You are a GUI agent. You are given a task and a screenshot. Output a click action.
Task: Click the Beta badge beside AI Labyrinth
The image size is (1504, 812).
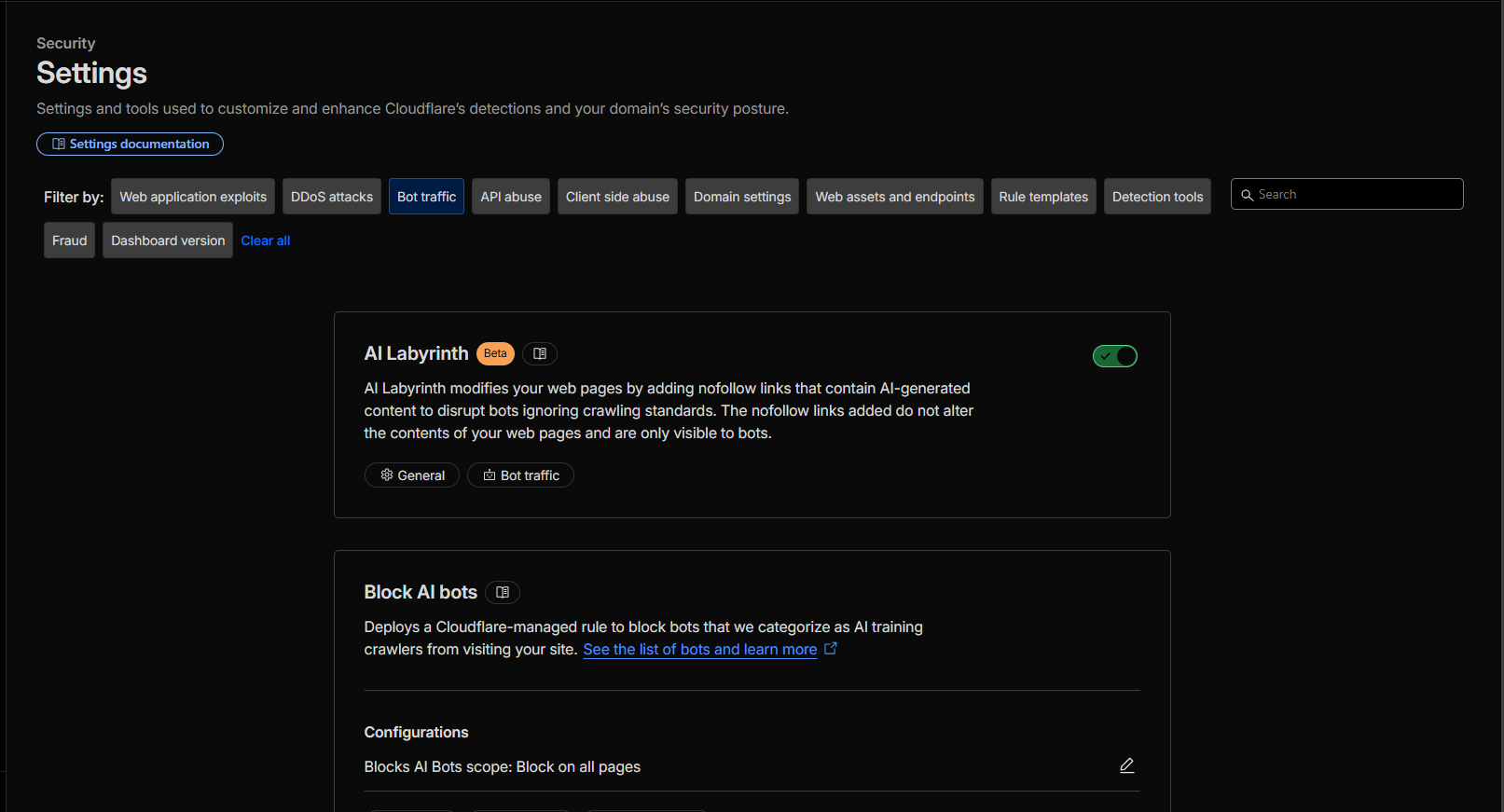tap(495, 353)
